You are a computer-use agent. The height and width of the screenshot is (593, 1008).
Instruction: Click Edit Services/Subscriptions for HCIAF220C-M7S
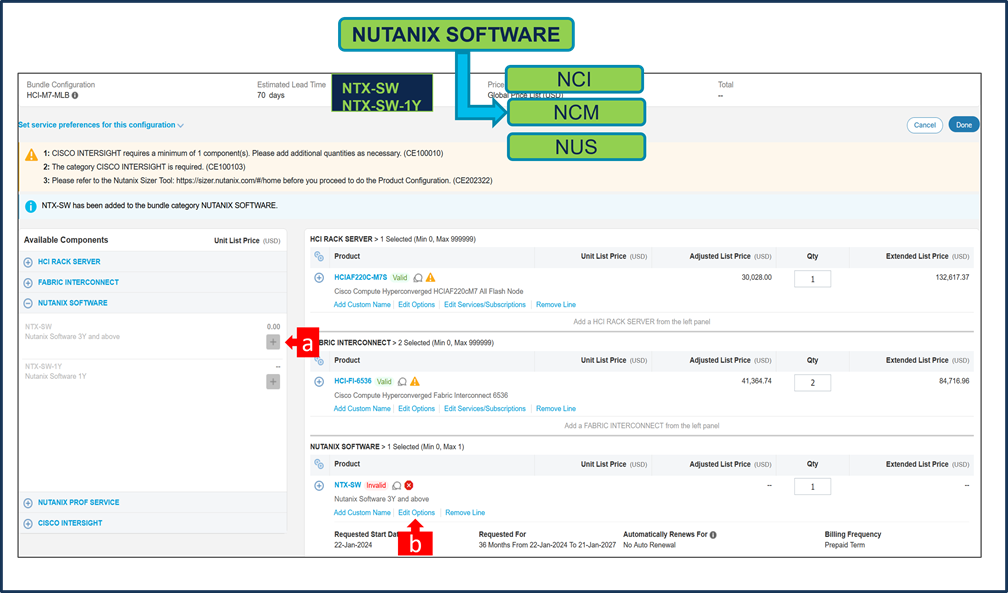[485, 305]
